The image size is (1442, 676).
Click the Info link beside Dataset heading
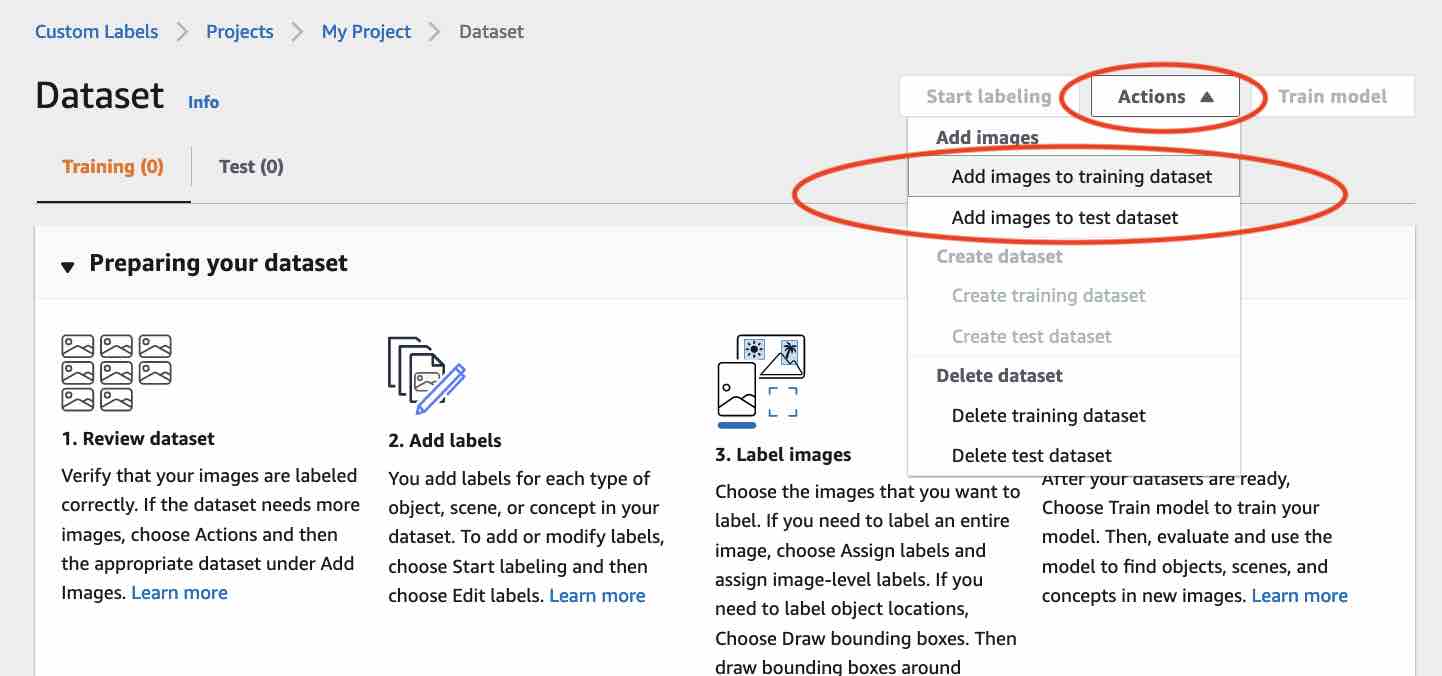click(203, 102)
